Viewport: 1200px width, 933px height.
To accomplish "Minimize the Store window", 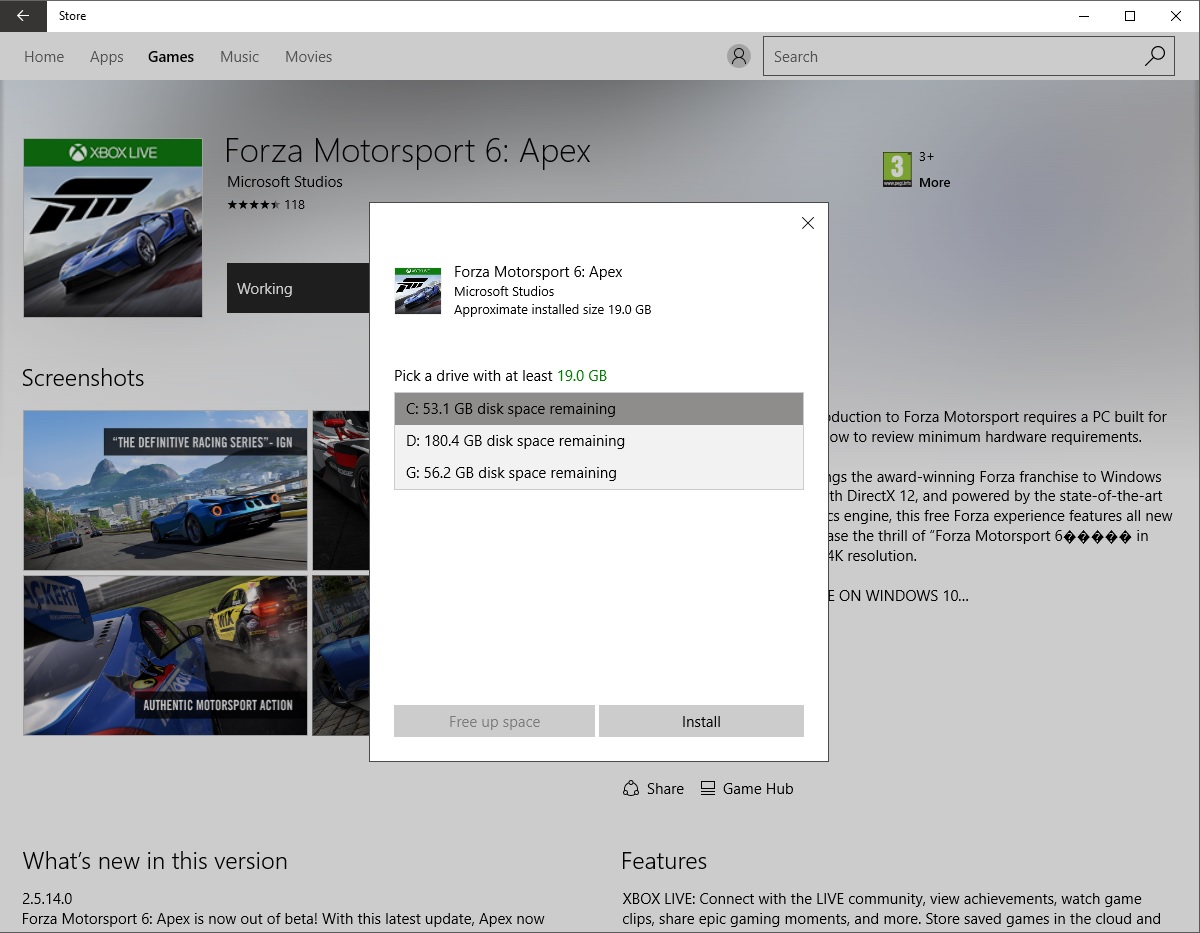I will click(1084, 16).
